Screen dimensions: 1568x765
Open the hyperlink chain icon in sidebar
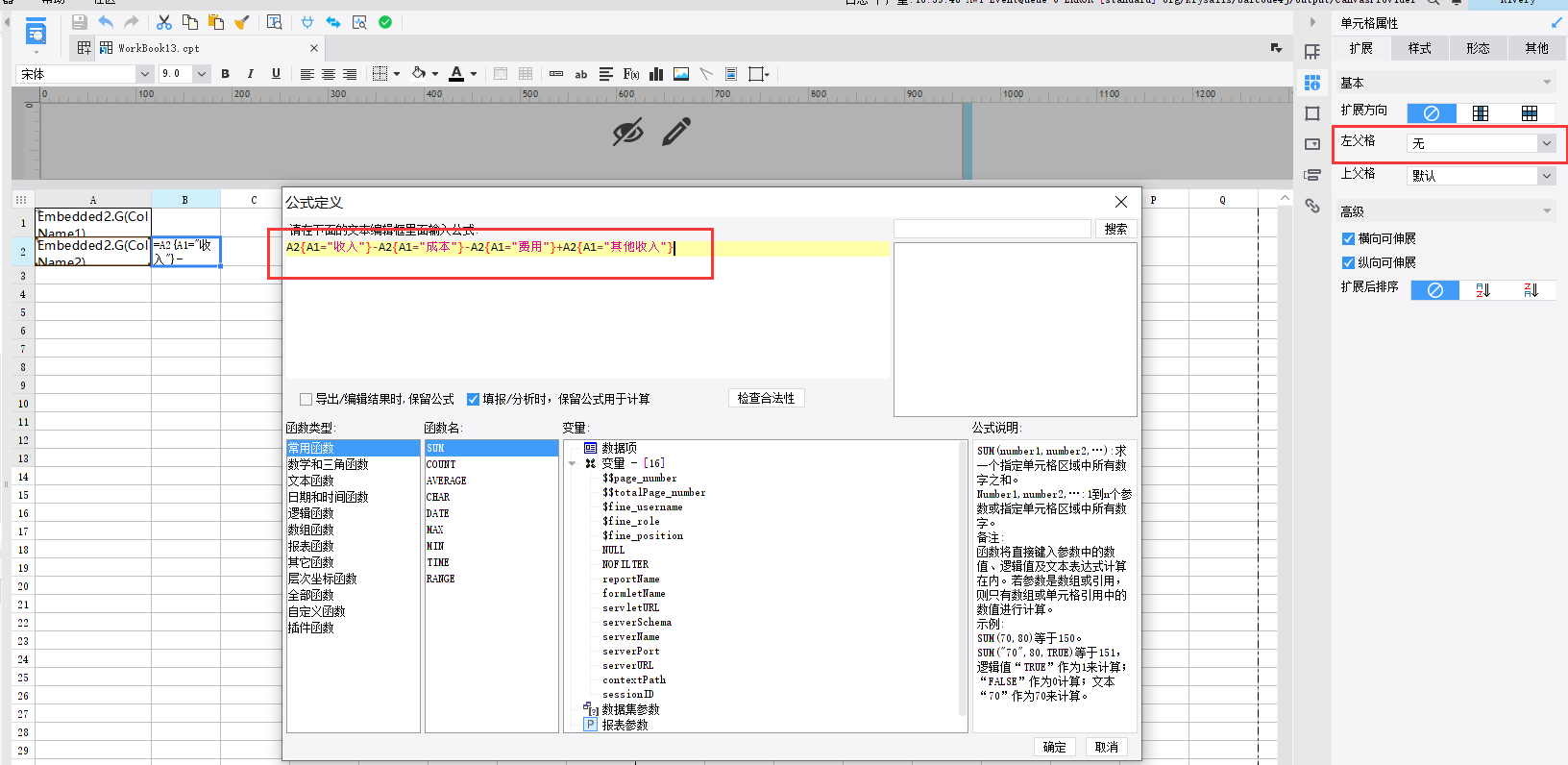tap(1312, 205)
